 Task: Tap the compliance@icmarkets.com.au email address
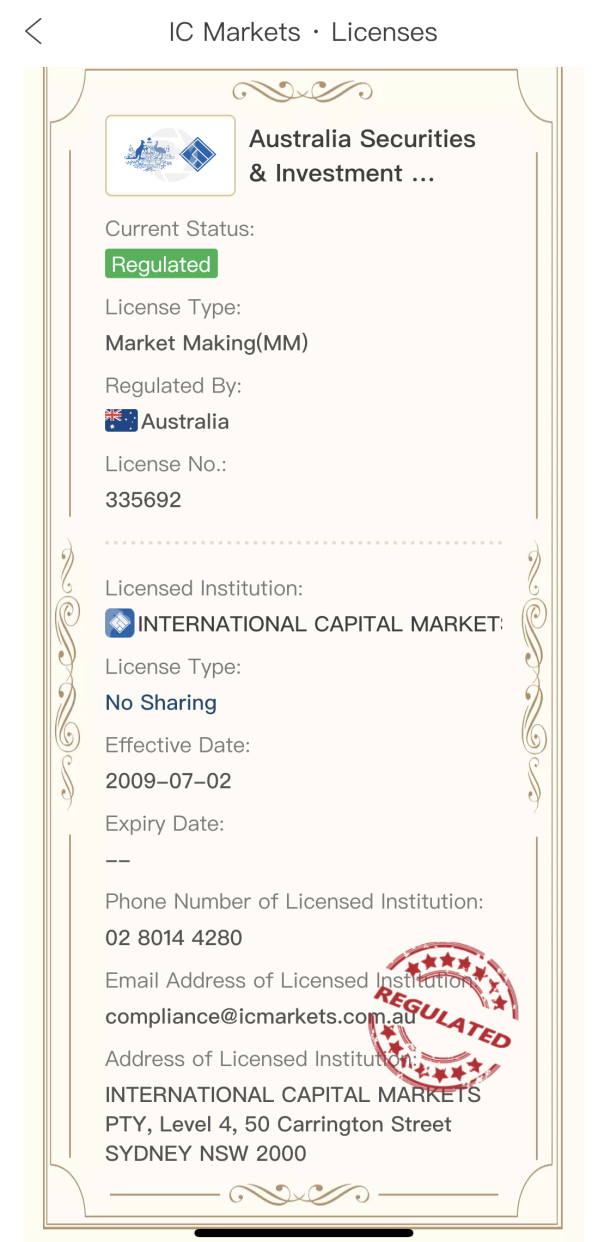click(x=260, y=1016)
